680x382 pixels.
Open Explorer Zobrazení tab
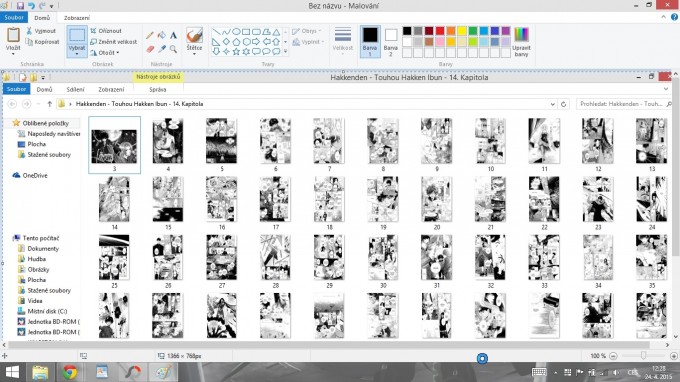pos(111,89)
